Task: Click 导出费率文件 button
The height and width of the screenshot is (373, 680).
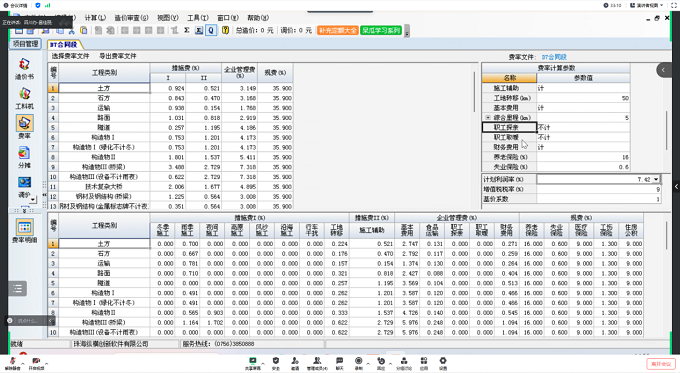Action: pyautogui.click(x=118, y=56)
